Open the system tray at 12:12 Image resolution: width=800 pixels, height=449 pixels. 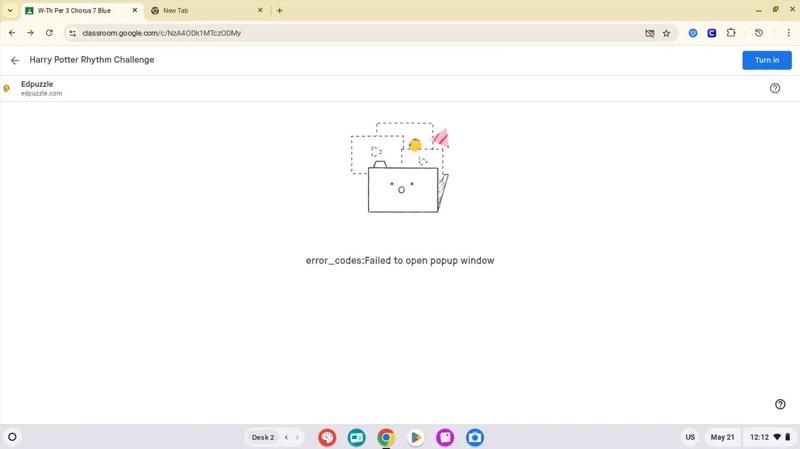click(770, 437)
